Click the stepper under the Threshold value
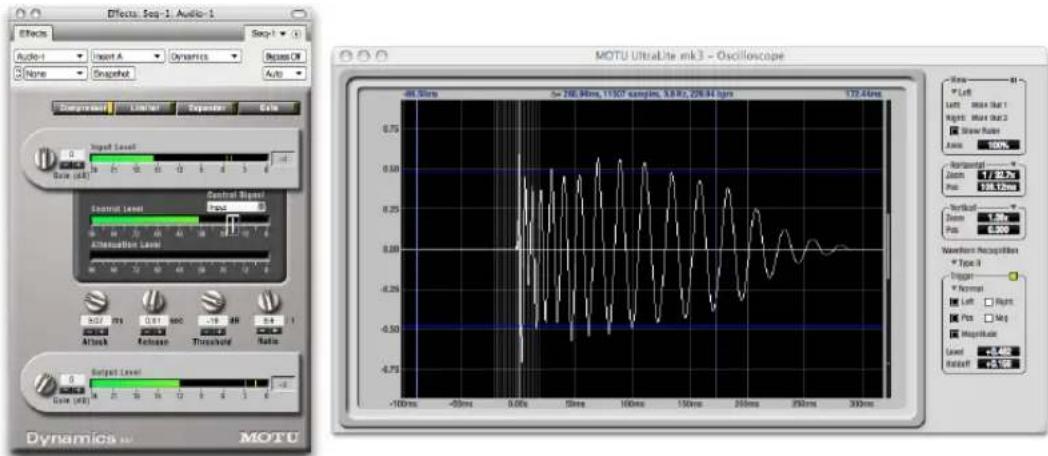The height and width of the screenshot is (456, 1048). 211,331
